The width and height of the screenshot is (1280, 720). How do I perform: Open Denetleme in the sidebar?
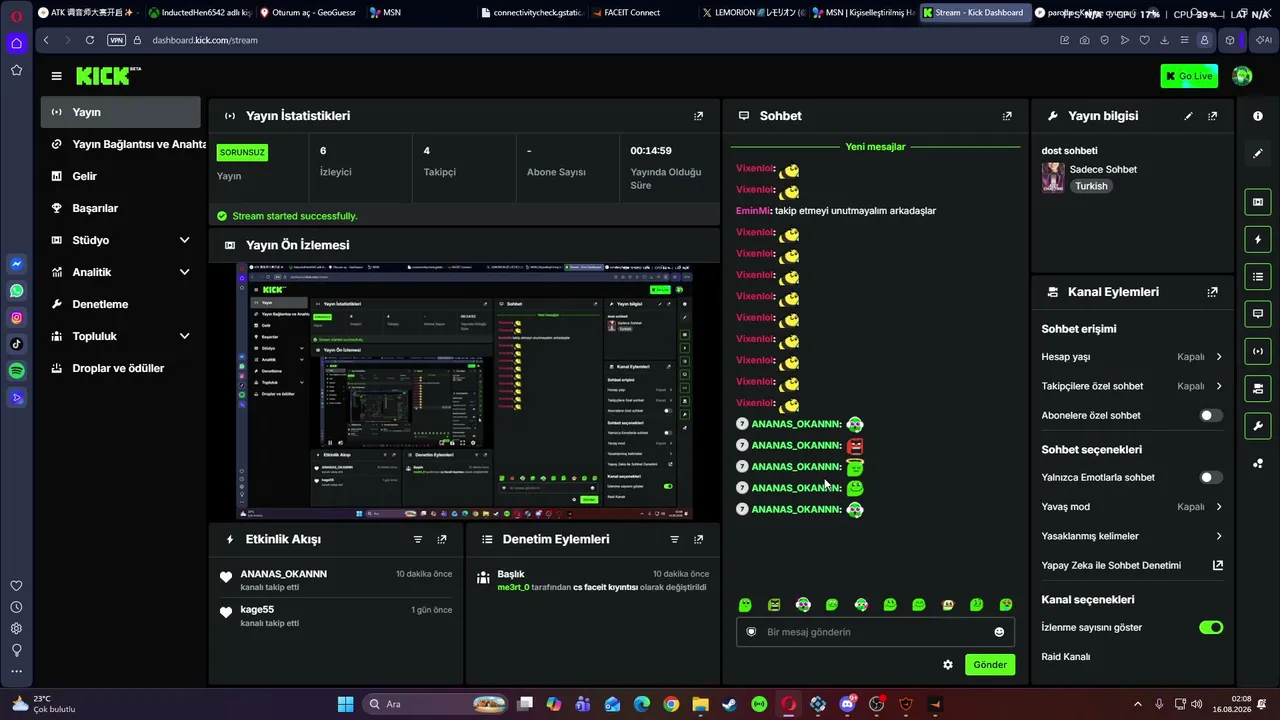click(x=121, y=304)
